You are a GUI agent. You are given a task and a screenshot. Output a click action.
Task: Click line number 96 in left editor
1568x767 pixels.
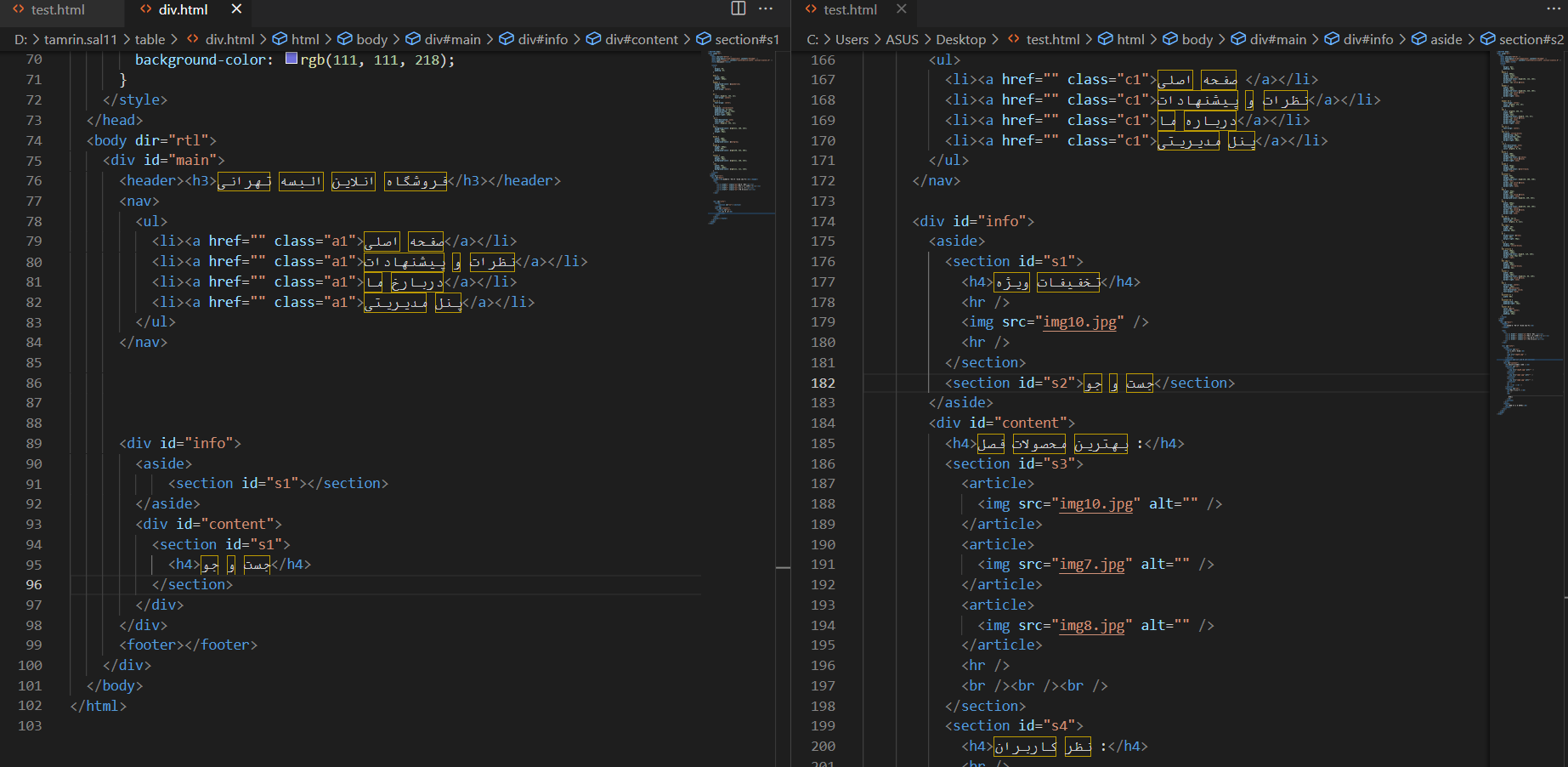[x=33, y=585]
